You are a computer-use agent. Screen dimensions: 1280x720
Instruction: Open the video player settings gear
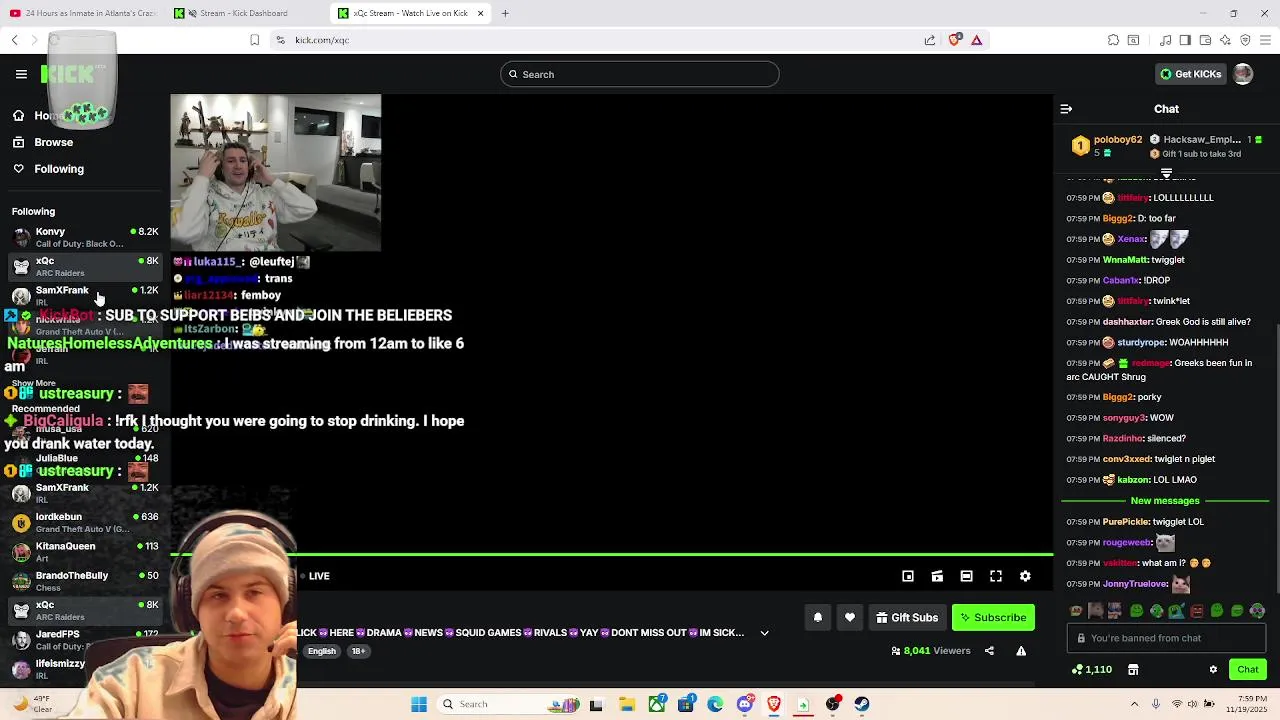tap(1025, 576)
